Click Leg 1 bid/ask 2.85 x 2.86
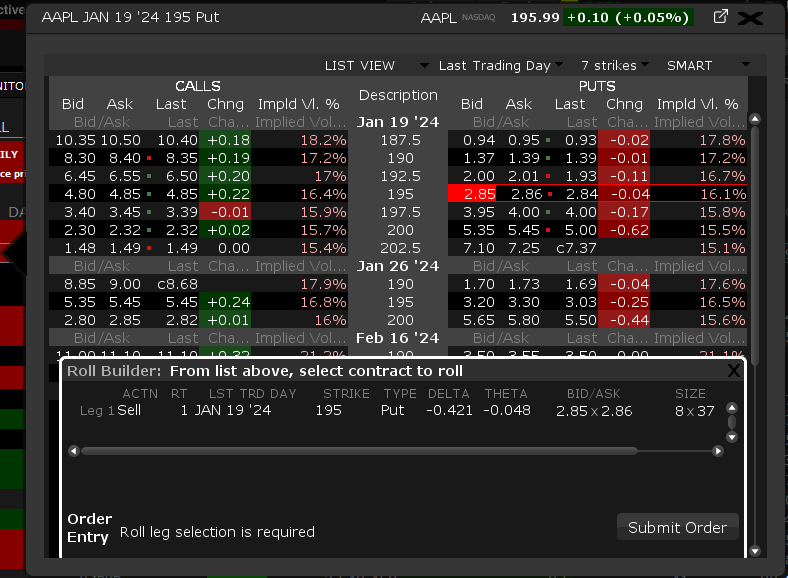Image resolution: width=788 pixels, height=578 pixels. coord(594,411)
